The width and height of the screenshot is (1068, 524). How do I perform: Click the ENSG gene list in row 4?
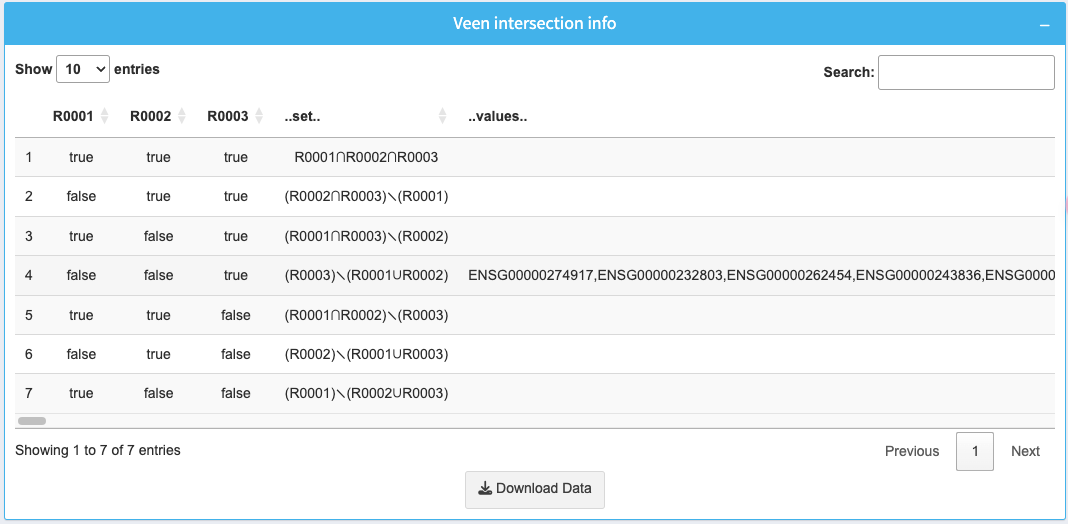tap(760, 275)
